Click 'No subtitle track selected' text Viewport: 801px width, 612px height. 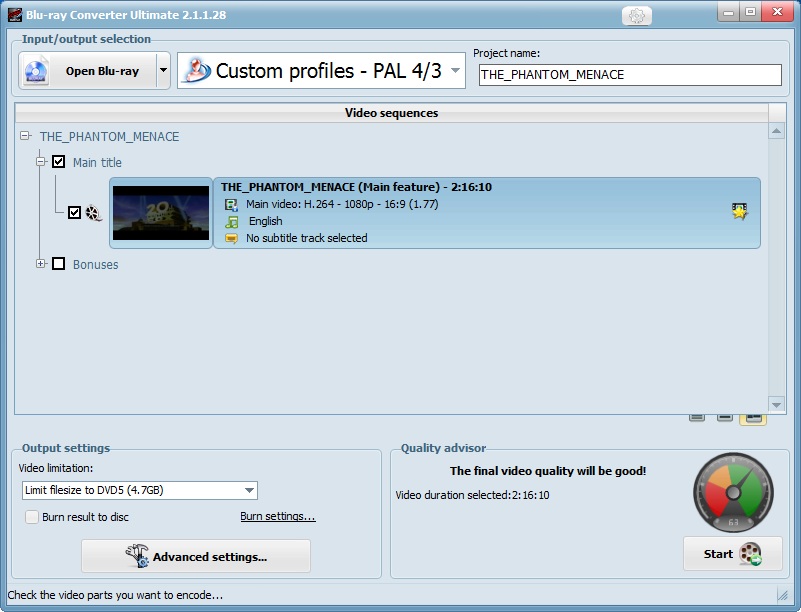click(307, 238)
